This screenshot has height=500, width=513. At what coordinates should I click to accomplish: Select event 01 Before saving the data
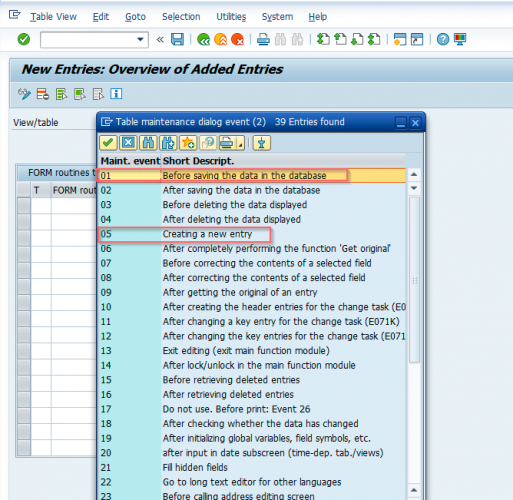tap(252, 175)
